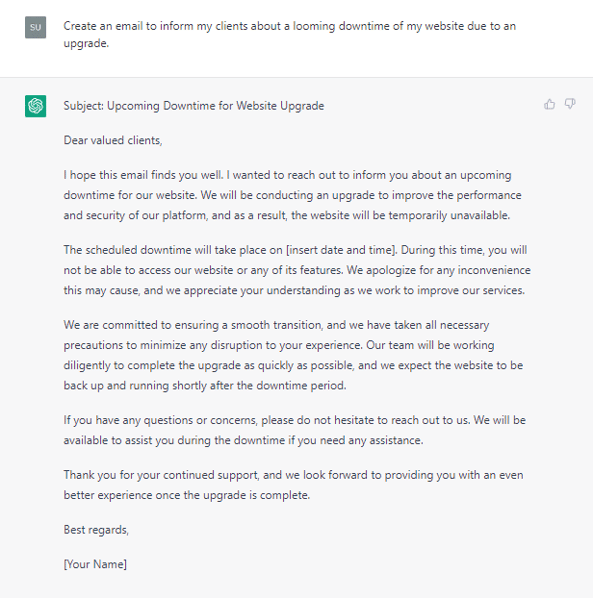Viewport: 593px width, 598px height.
Task: Click the 'Dear valued clients' greeting
Action: click(x=113, y=140)
